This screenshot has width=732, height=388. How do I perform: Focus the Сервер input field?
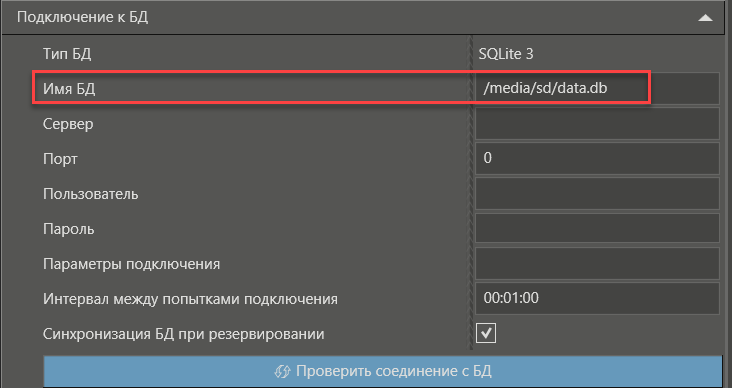pos(598,123)
